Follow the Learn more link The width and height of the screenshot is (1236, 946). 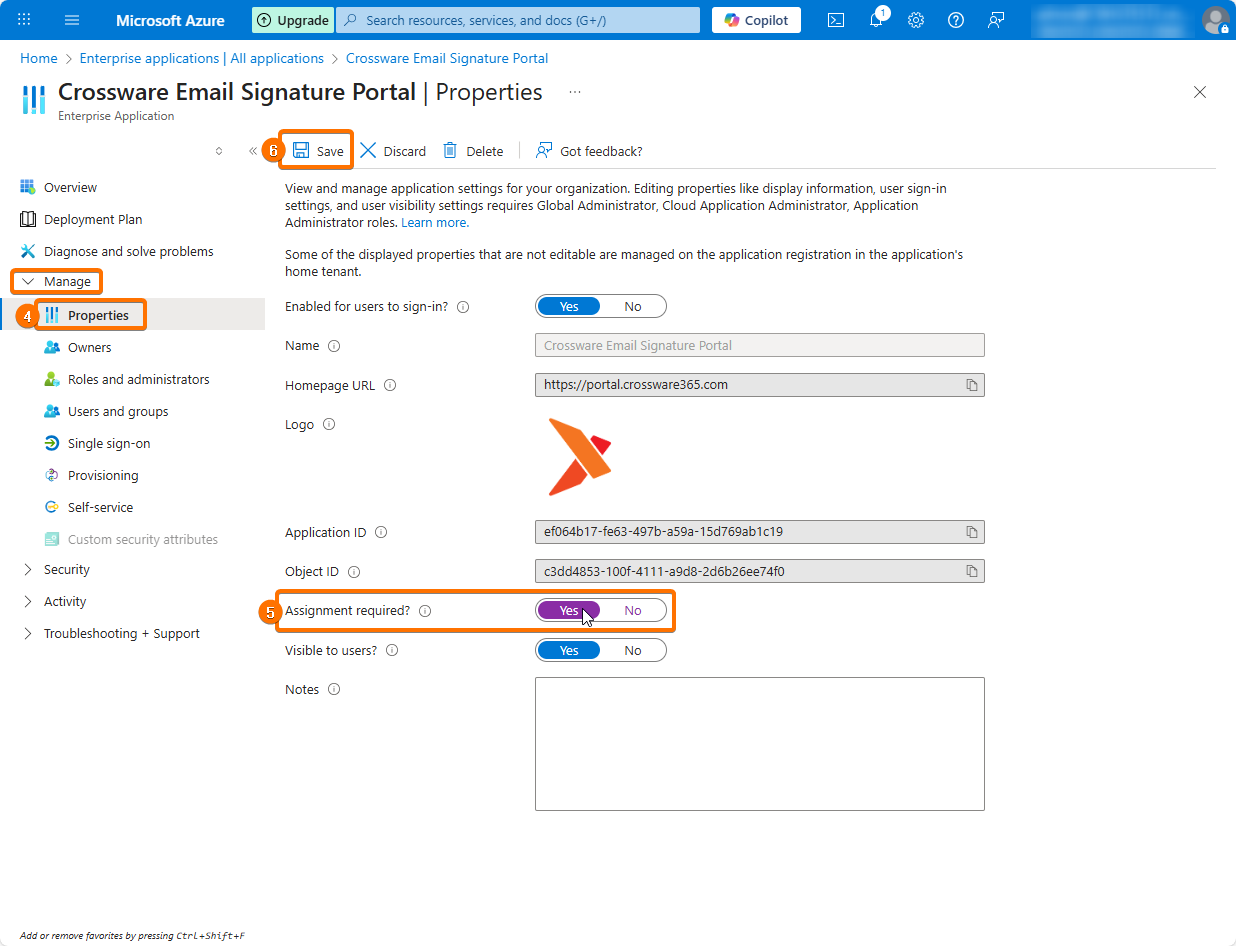(x=435, y=223)
